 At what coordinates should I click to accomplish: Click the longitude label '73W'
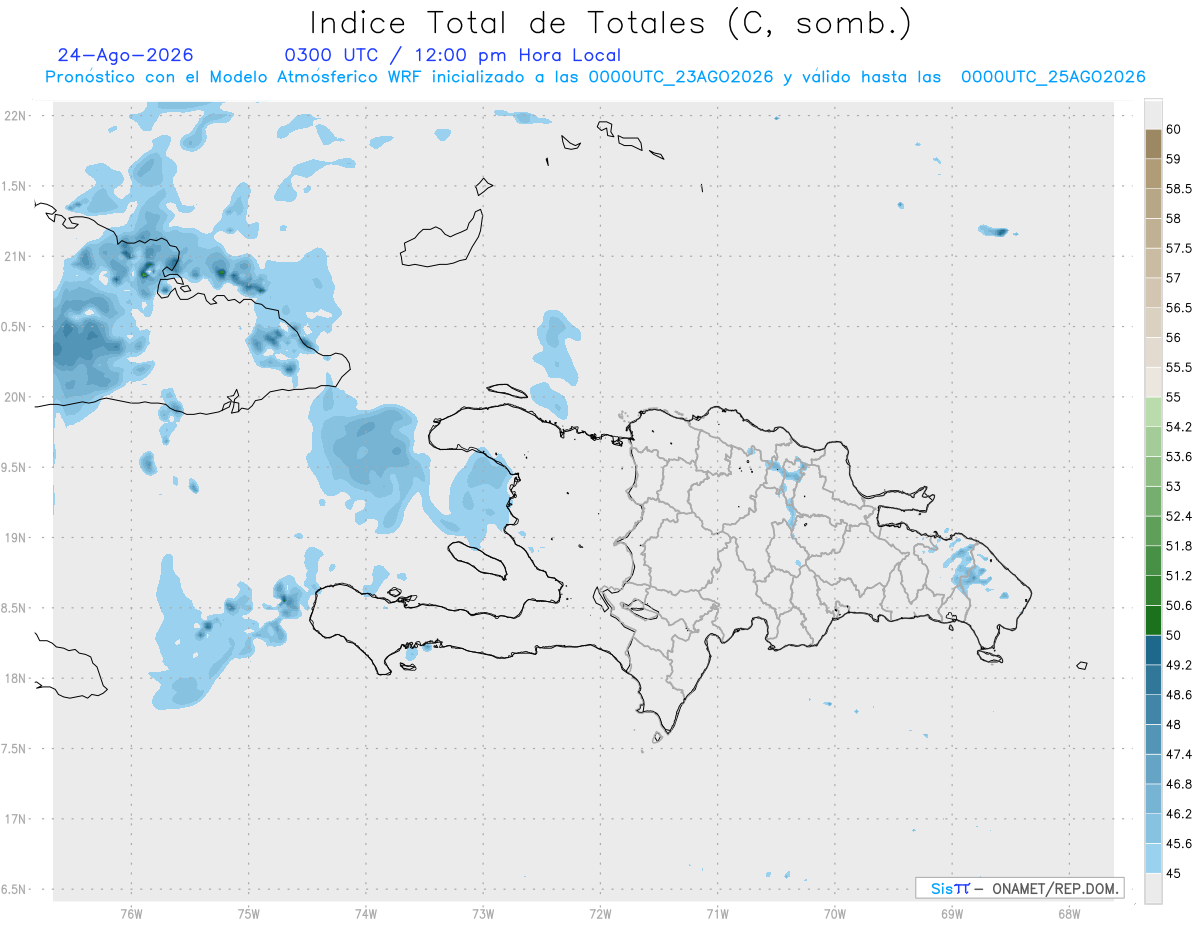tap(483, 913)
